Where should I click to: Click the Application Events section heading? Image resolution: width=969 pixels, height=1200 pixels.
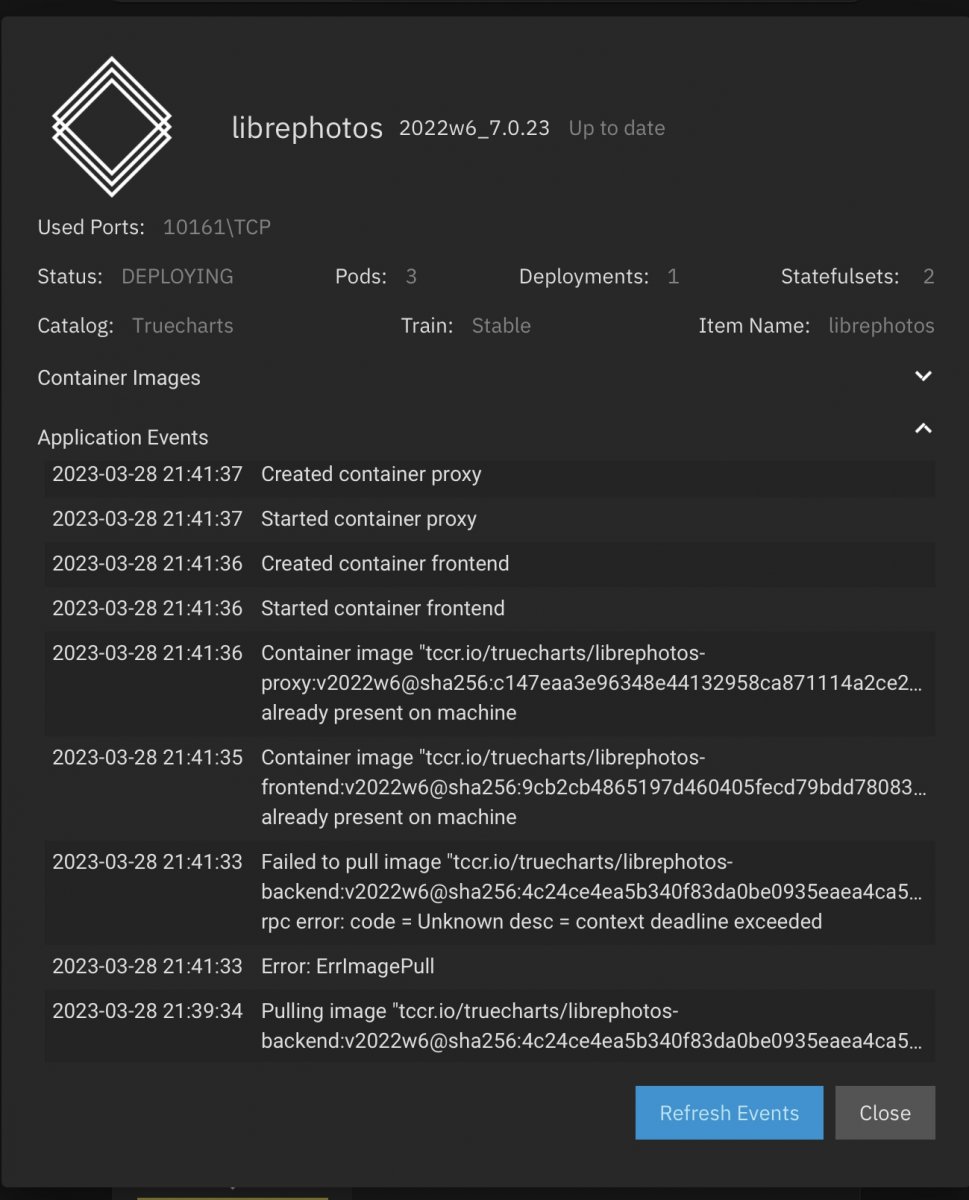click(x=123, y=438)
